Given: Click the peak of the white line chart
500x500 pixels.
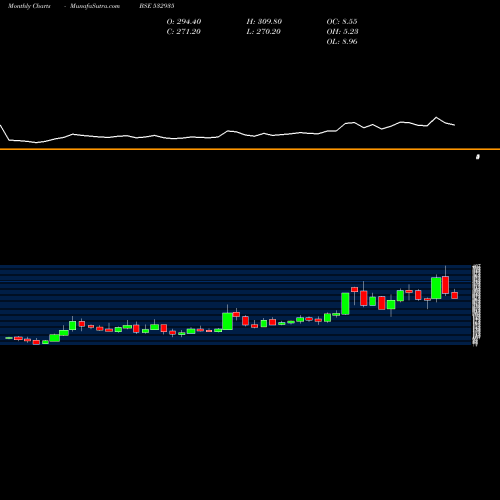Looking at the screenshot, I should (436, 117).
